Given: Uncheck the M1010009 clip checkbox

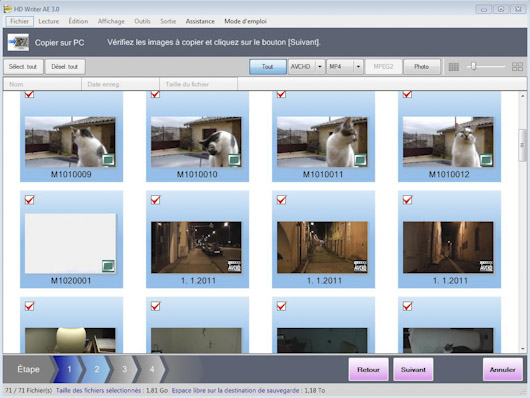Looking at the screenshot, I should coord(29,94).
